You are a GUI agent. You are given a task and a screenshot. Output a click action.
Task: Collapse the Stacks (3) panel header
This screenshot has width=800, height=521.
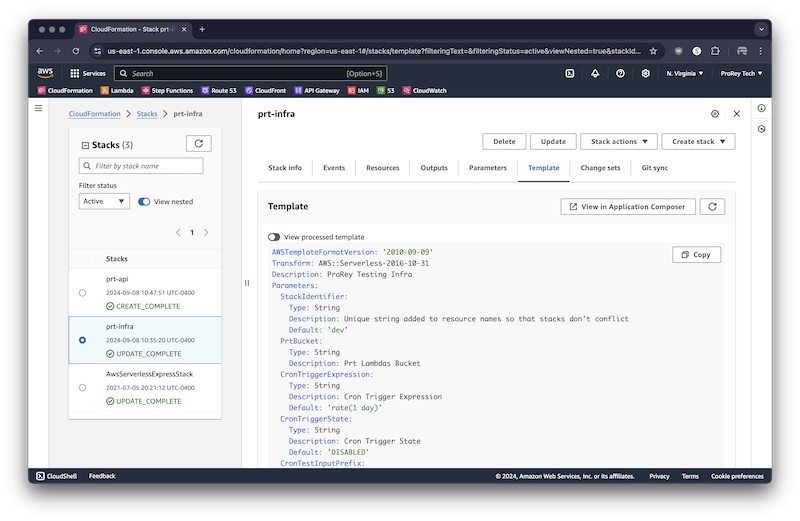(x=85, y=145)
